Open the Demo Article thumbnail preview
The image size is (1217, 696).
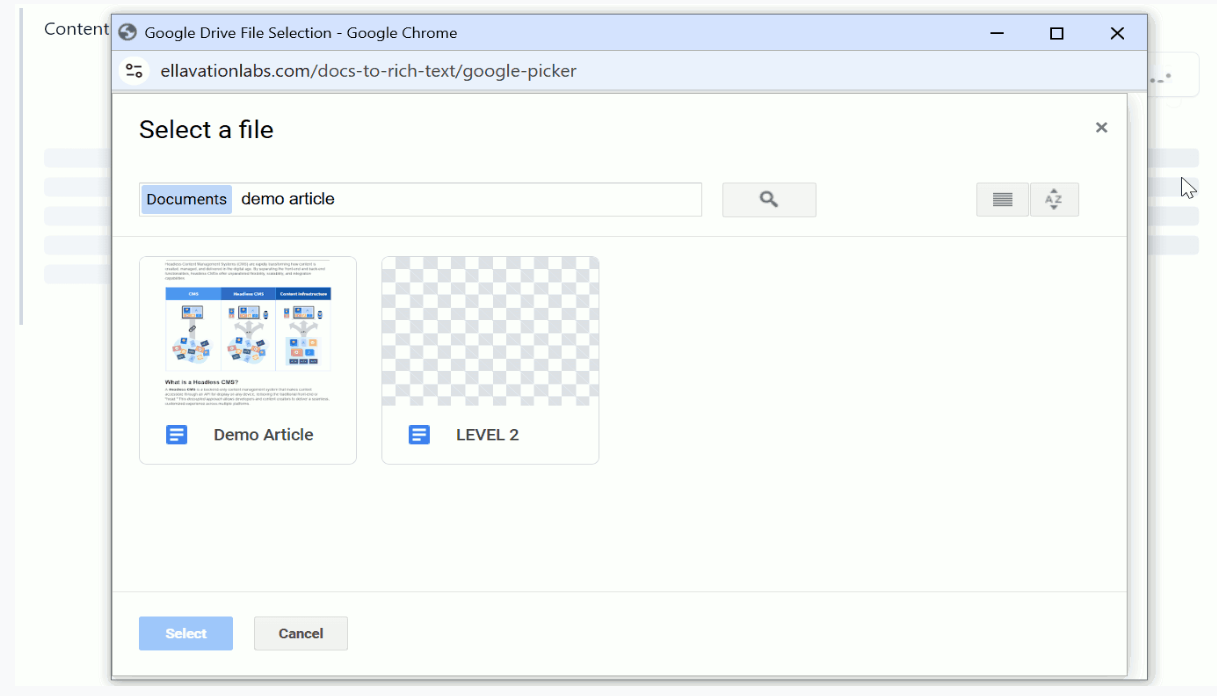coord(248,331)
